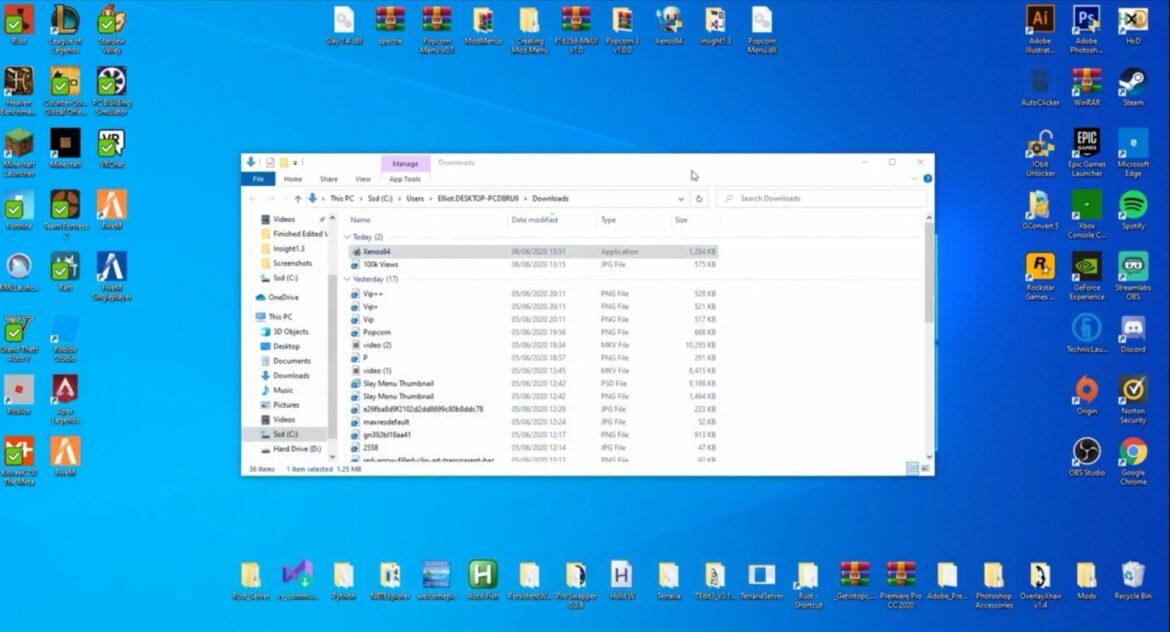1170x632 pixels.
Task: Sort files by the Date modified column
Action: (535, 220)
